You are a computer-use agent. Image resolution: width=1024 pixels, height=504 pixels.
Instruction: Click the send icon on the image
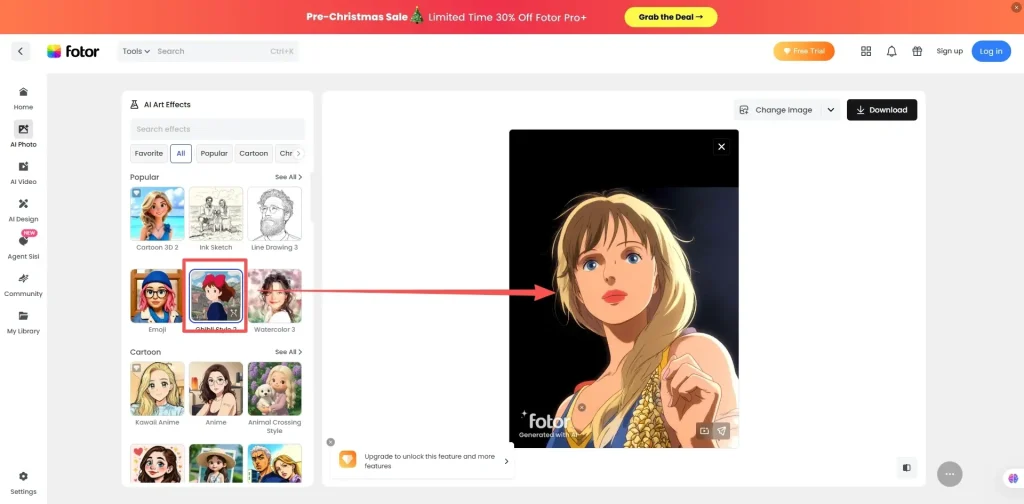[721, 431]
